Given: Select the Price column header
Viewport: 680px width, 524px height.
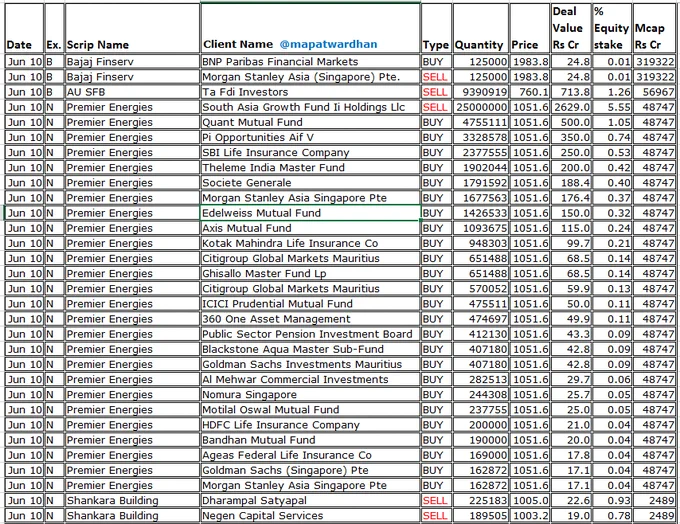Looking at the screenshot, I should (530, 28).
